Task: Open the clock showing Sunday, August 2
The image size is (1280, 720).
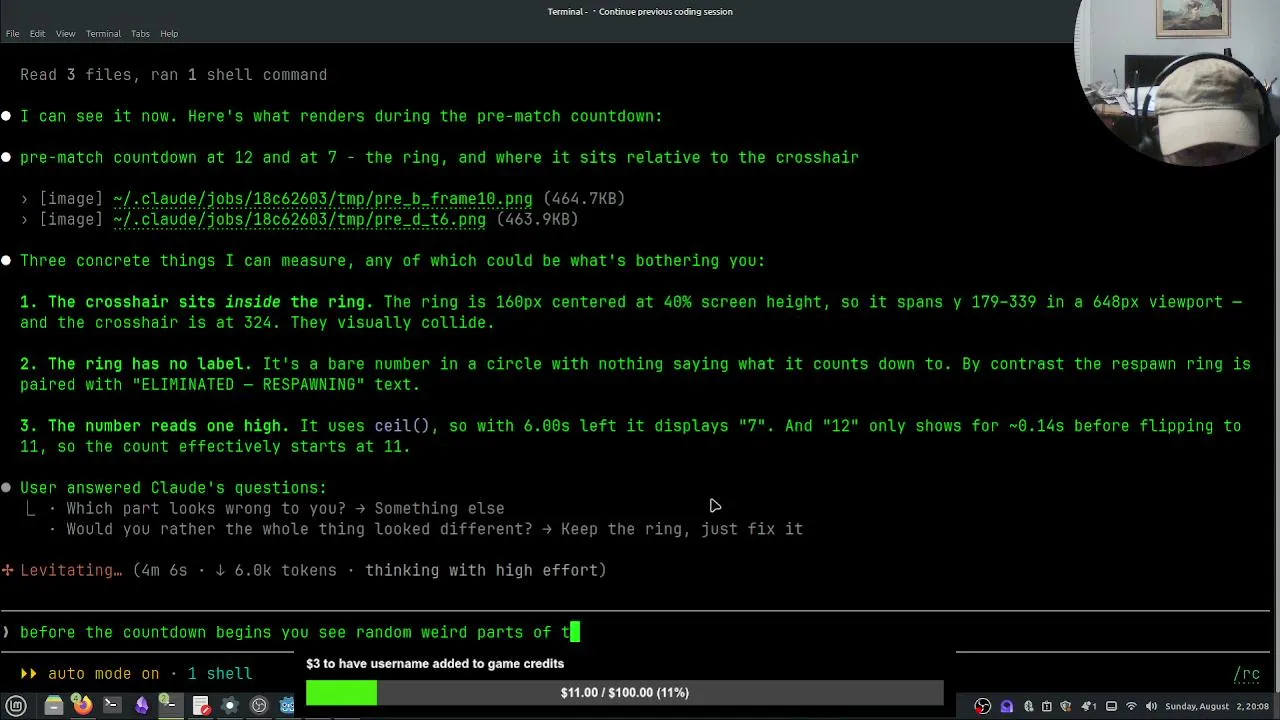Action: [1217, 706]
